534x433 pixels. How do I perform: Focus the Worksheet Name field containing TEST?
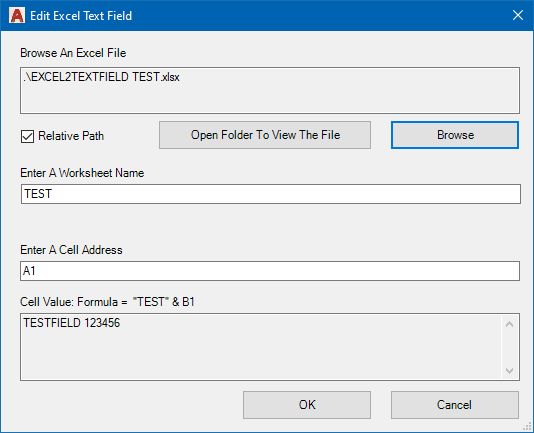(x=271, y=194)
